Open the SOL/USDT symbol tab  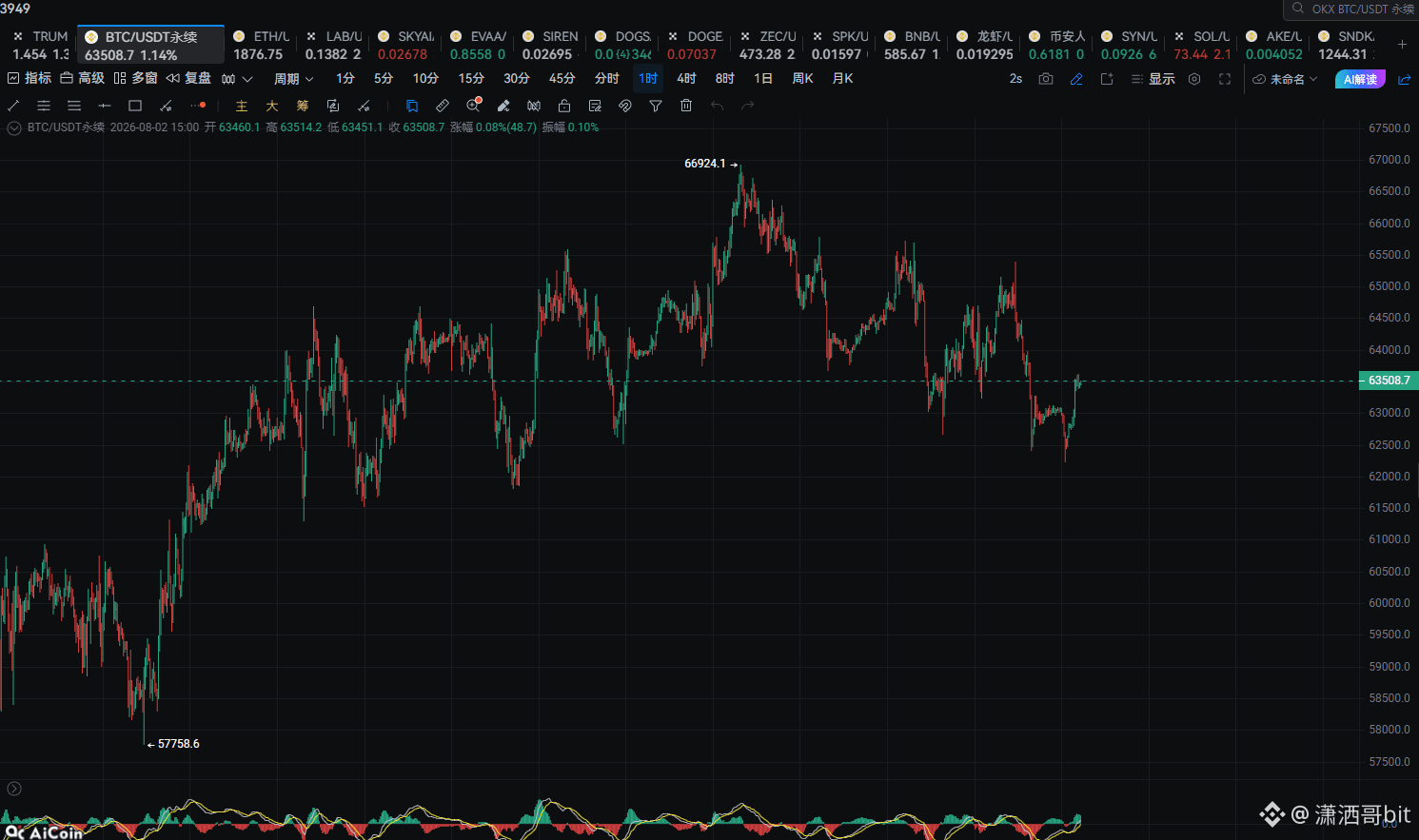[x=1201, y=45]
